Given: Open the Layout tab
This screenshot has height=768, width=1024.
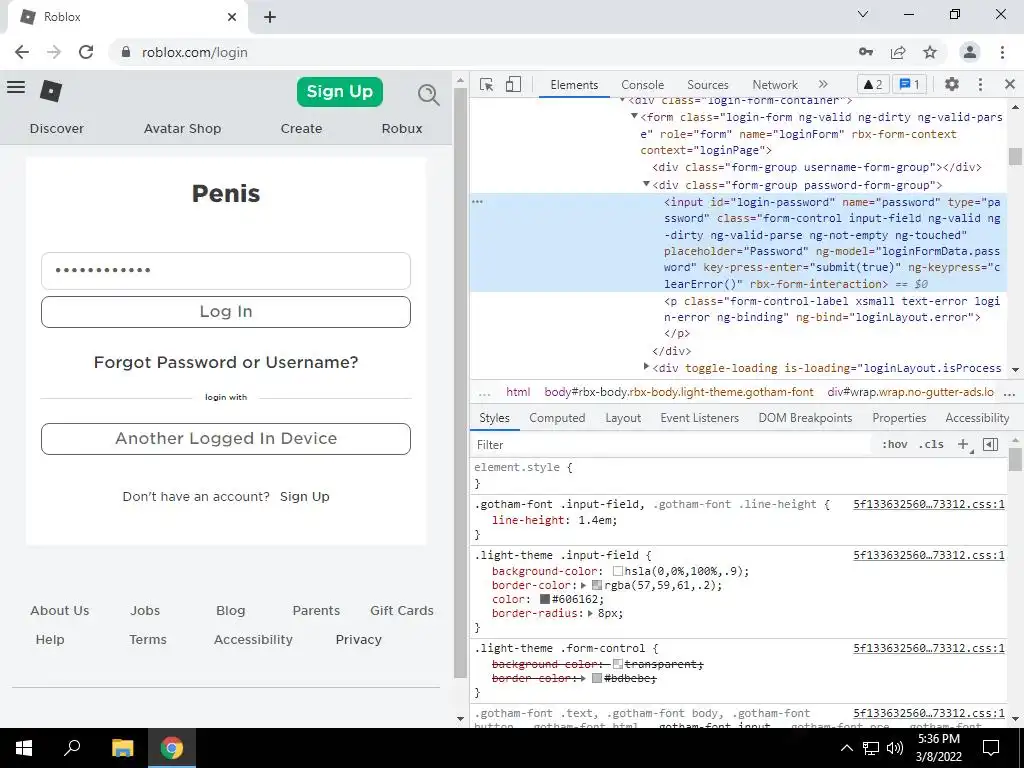Looking at the screenshot, I should [622, 417].
